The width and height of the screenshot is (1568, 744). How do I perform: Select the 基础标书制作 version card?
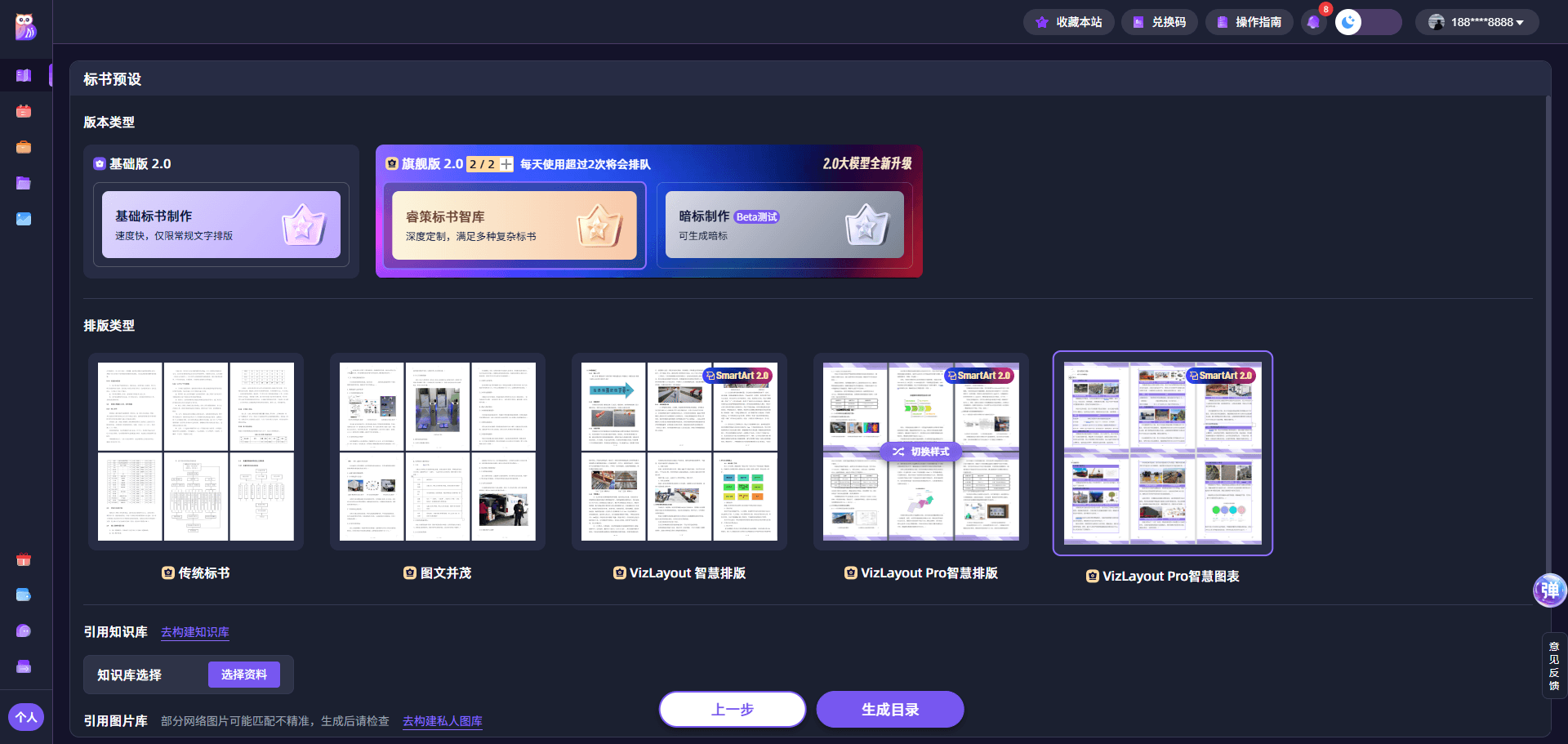pos(221,225)
